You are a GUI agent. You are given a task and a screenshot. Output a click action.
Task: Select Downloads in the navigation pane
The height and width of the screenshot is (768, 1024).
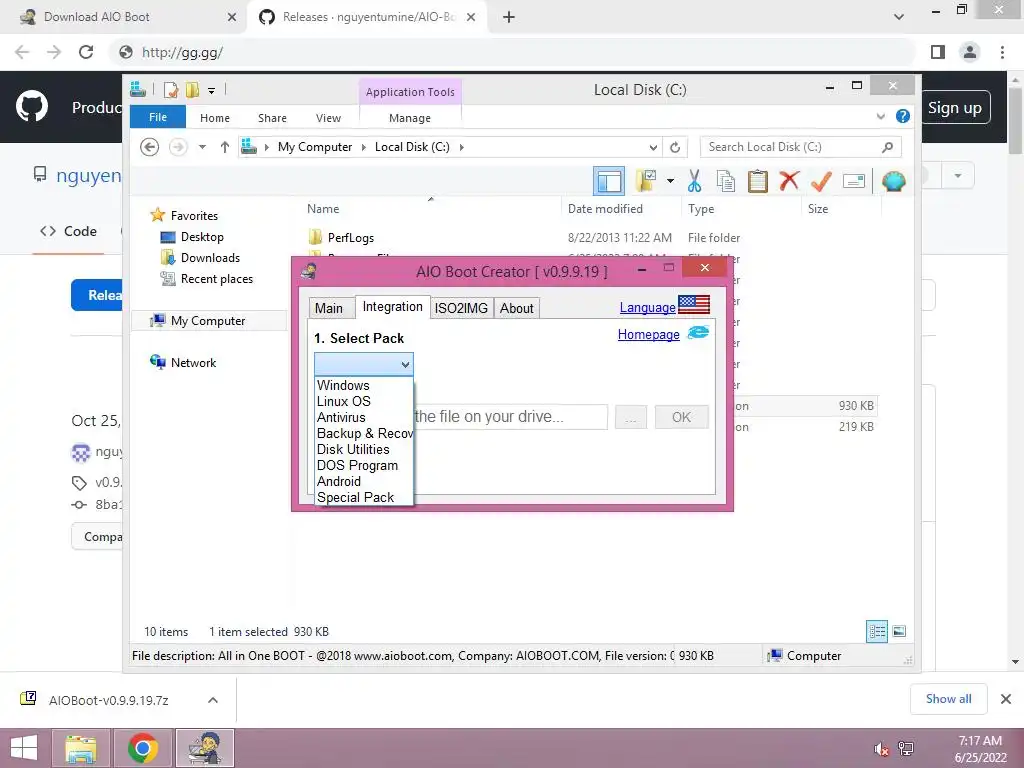point(210,257)
